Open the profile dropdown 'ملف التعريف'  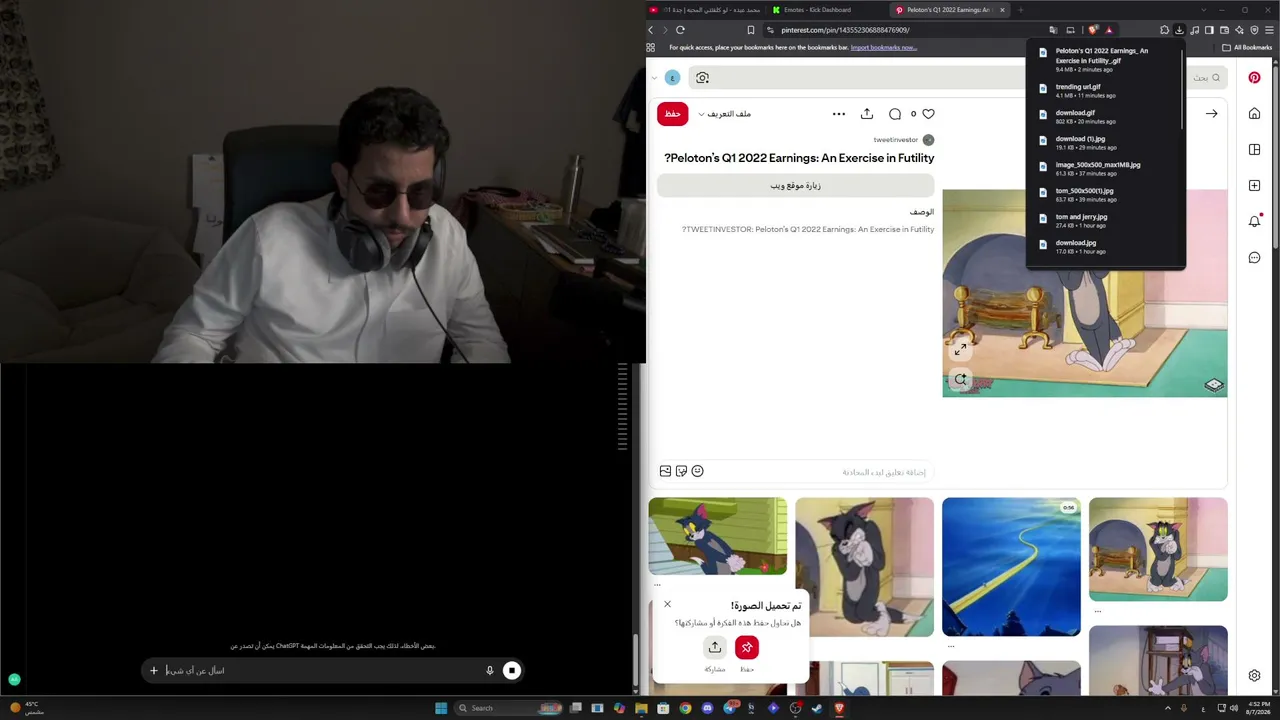724,114
